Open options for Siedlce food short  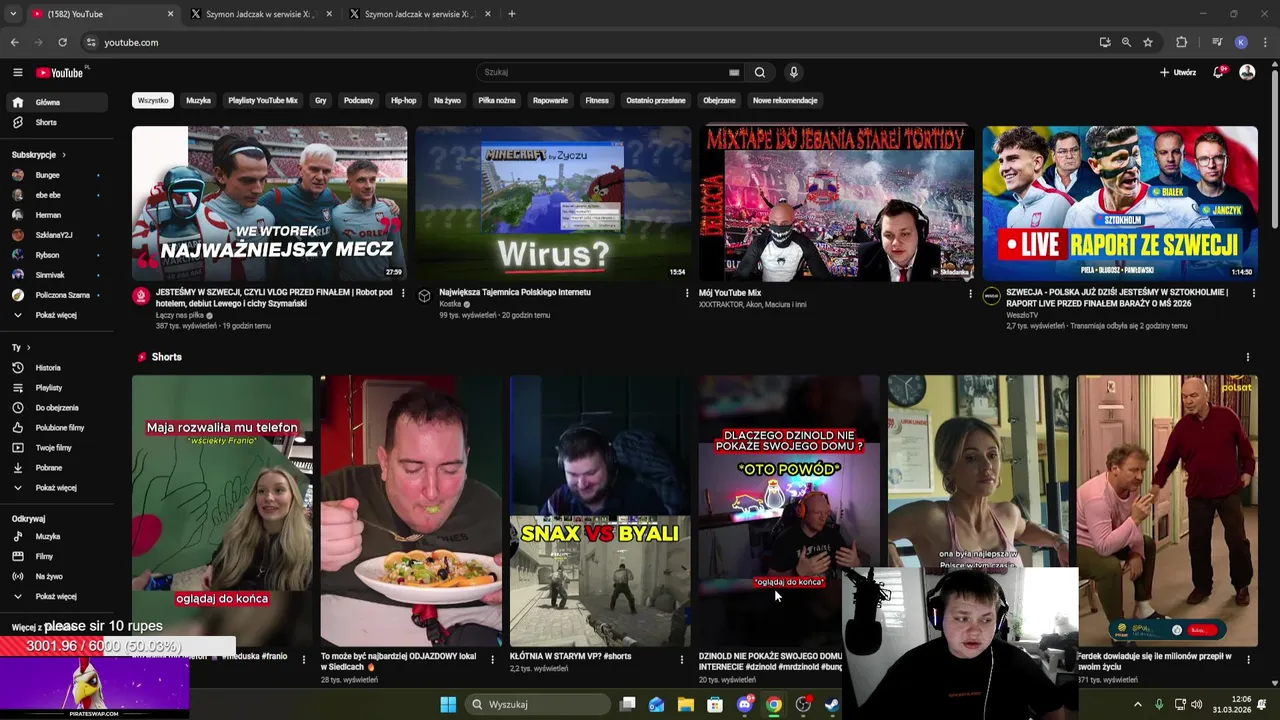(492, 659)
